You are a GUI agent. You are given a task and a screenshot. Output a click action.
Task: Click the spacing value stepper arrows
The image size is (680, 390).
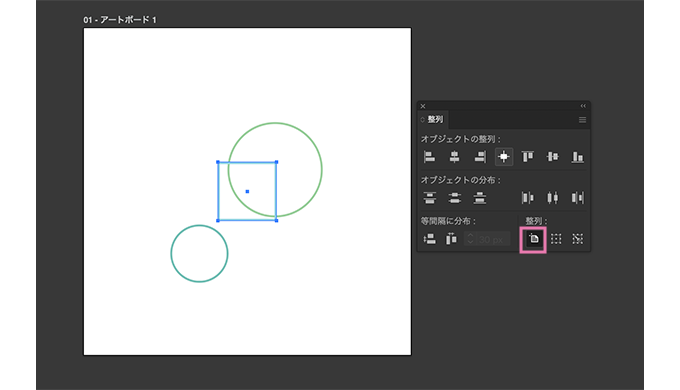point(470,239)
